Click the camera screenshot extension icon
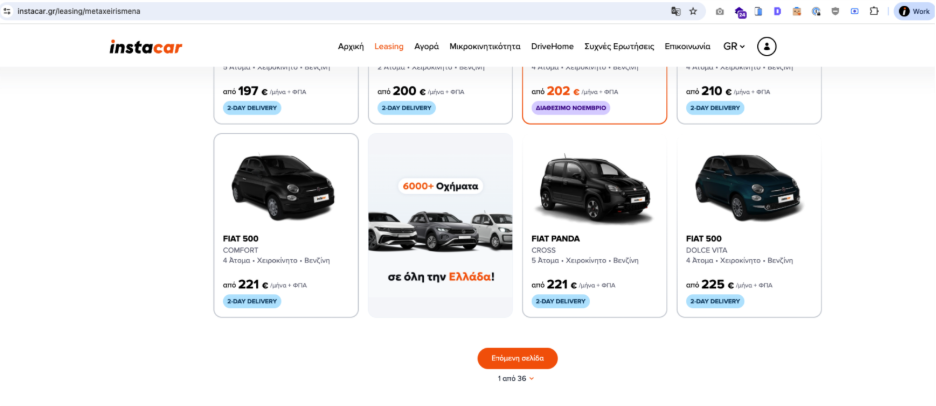Screen dimensions: 936x406 (x=719, y=11)
